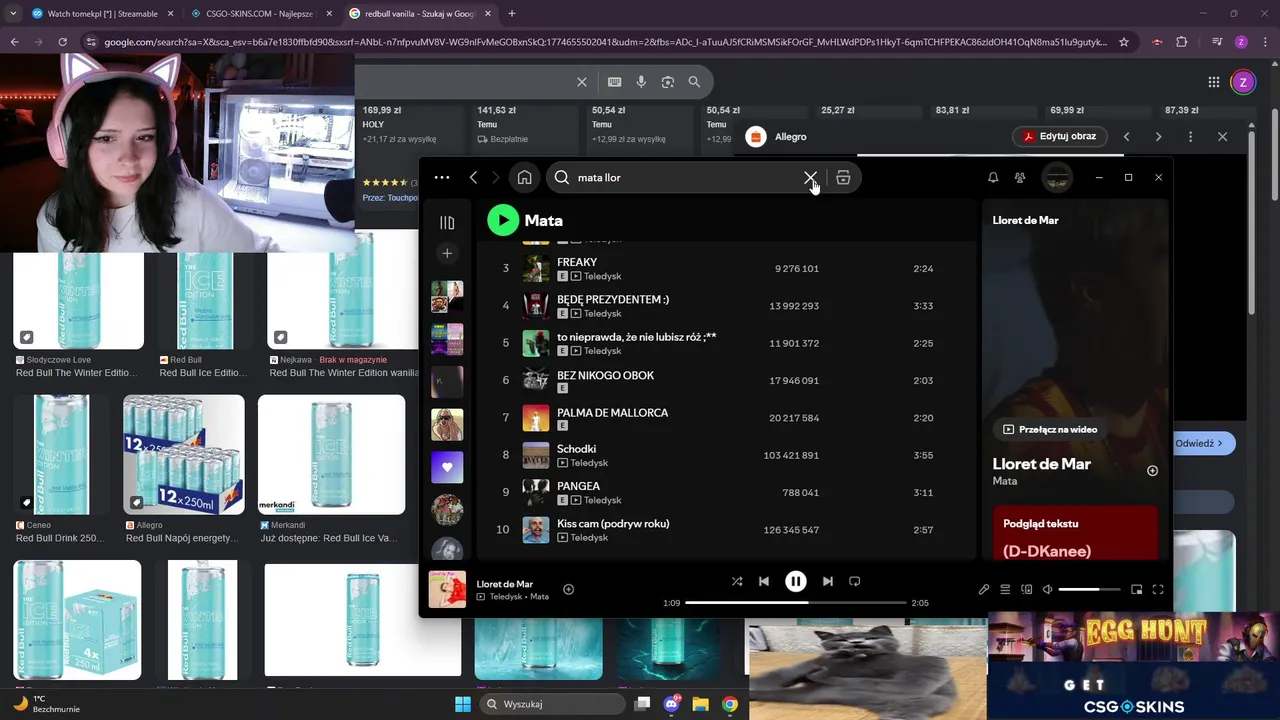Click in the Spotify search input
This screenshot has height=720, width=1280.
tap(688, 178)
